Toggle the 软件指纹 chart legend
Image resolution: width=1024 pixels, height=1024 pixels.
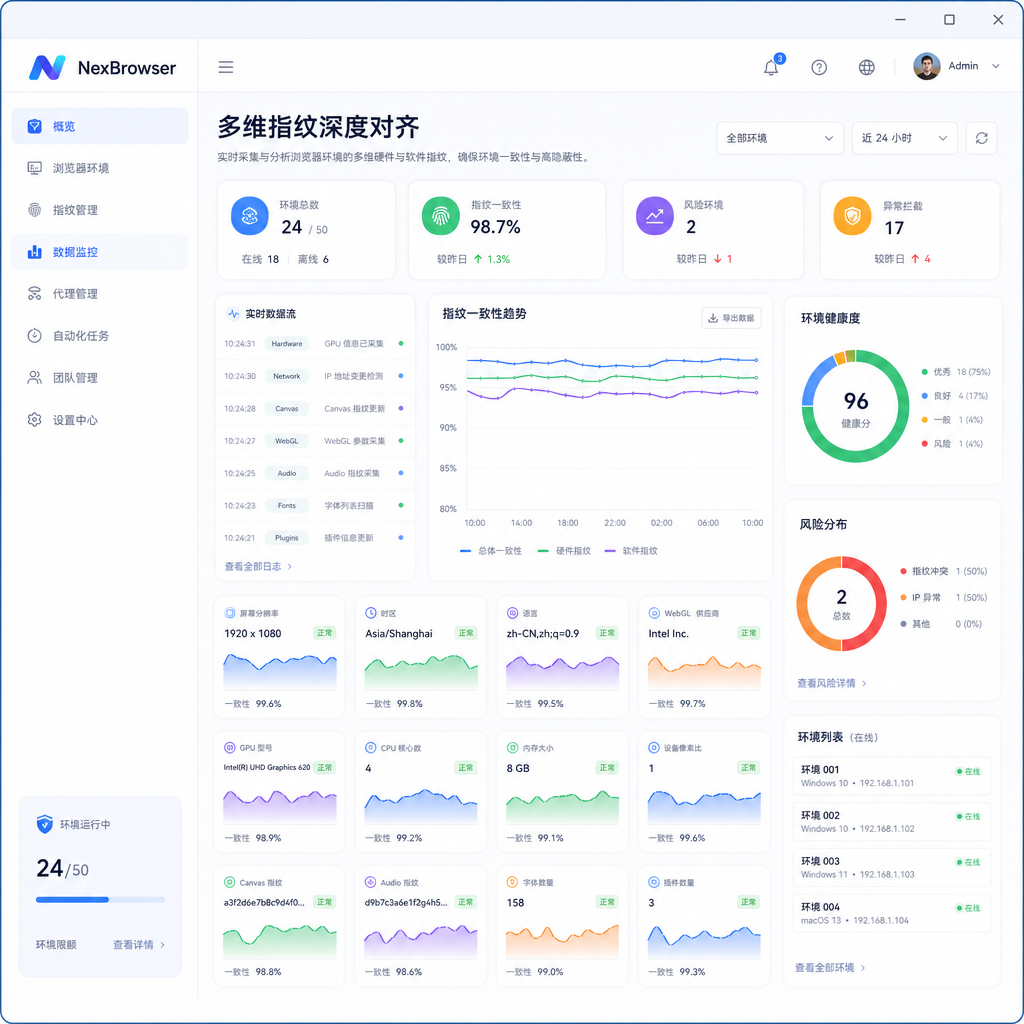point(631,551)
